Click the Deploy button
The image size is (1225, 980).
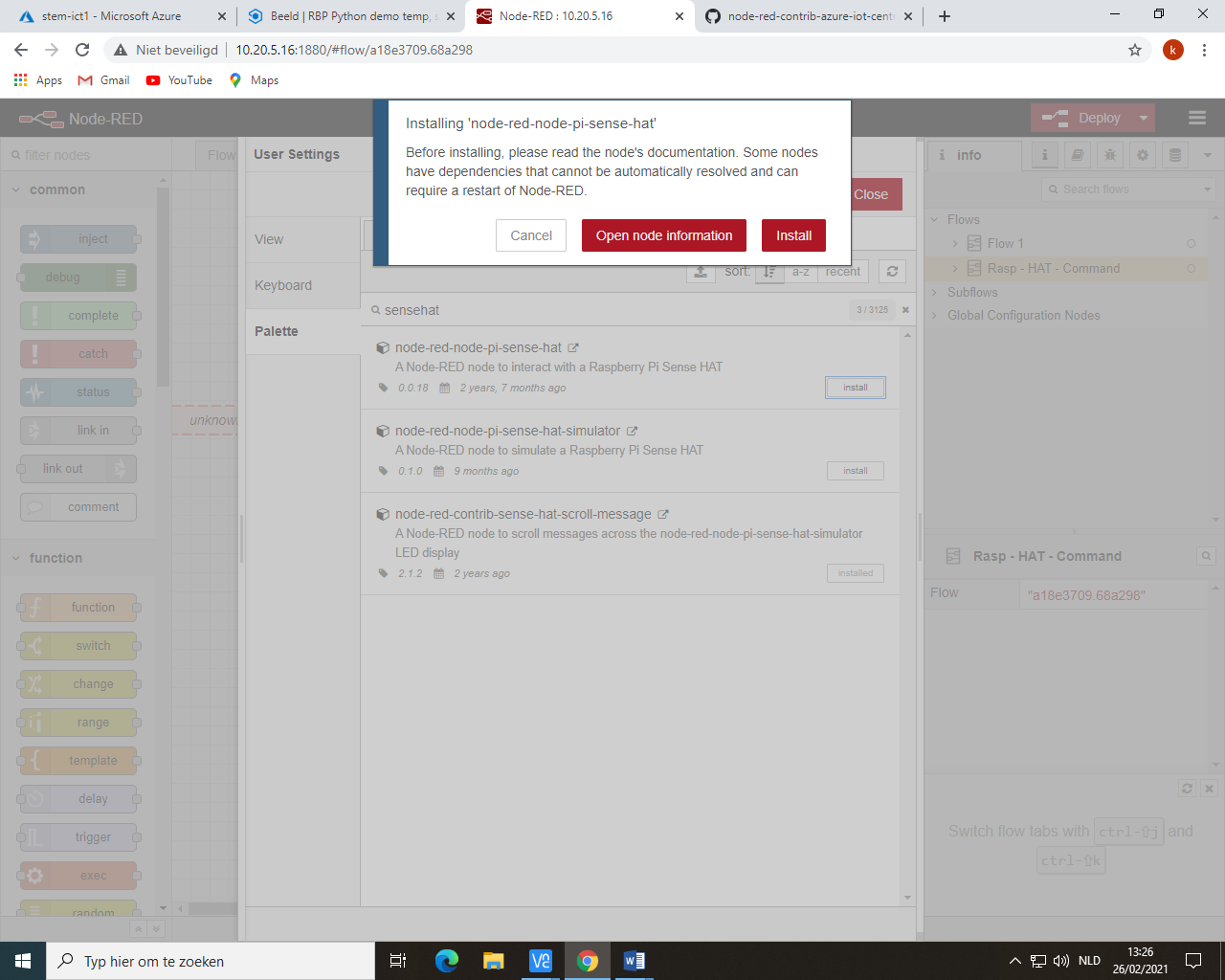(x=1081, y=118)
